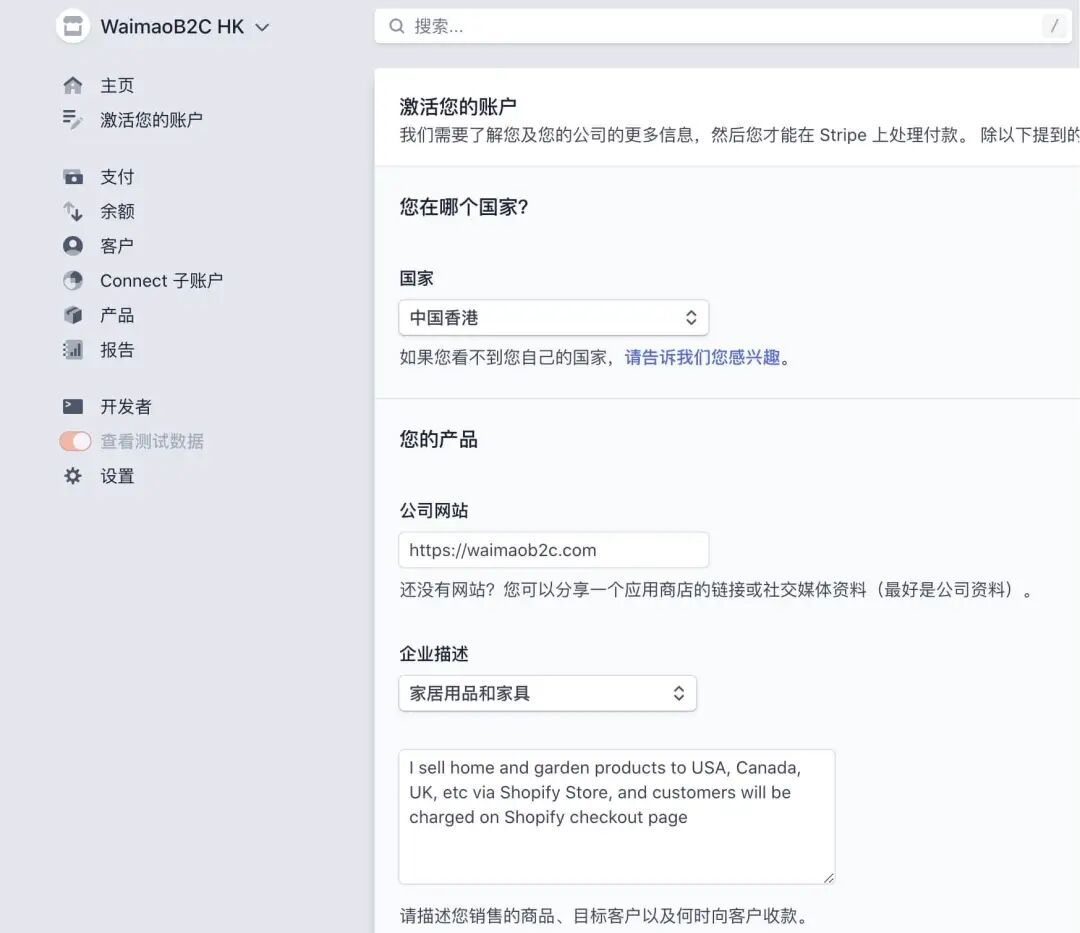
Task: Click the activate-account icon beside 激活您的账户
Action: (72, 120)
